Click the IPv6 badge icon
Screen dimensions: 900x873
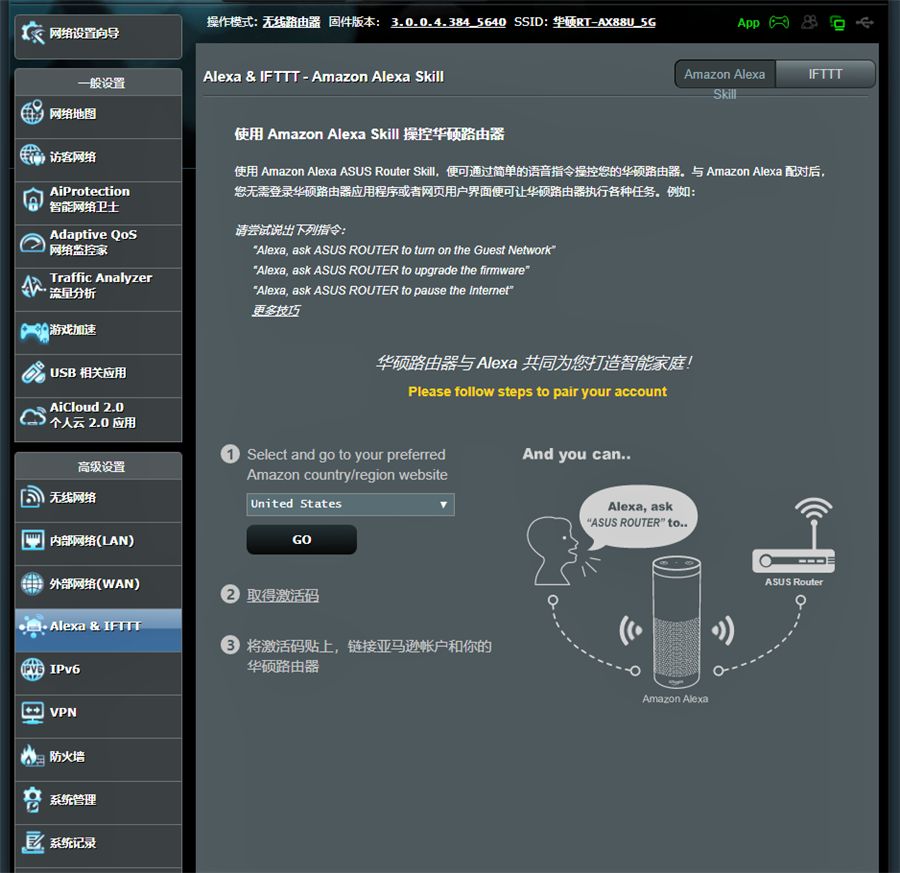[32, 669]
